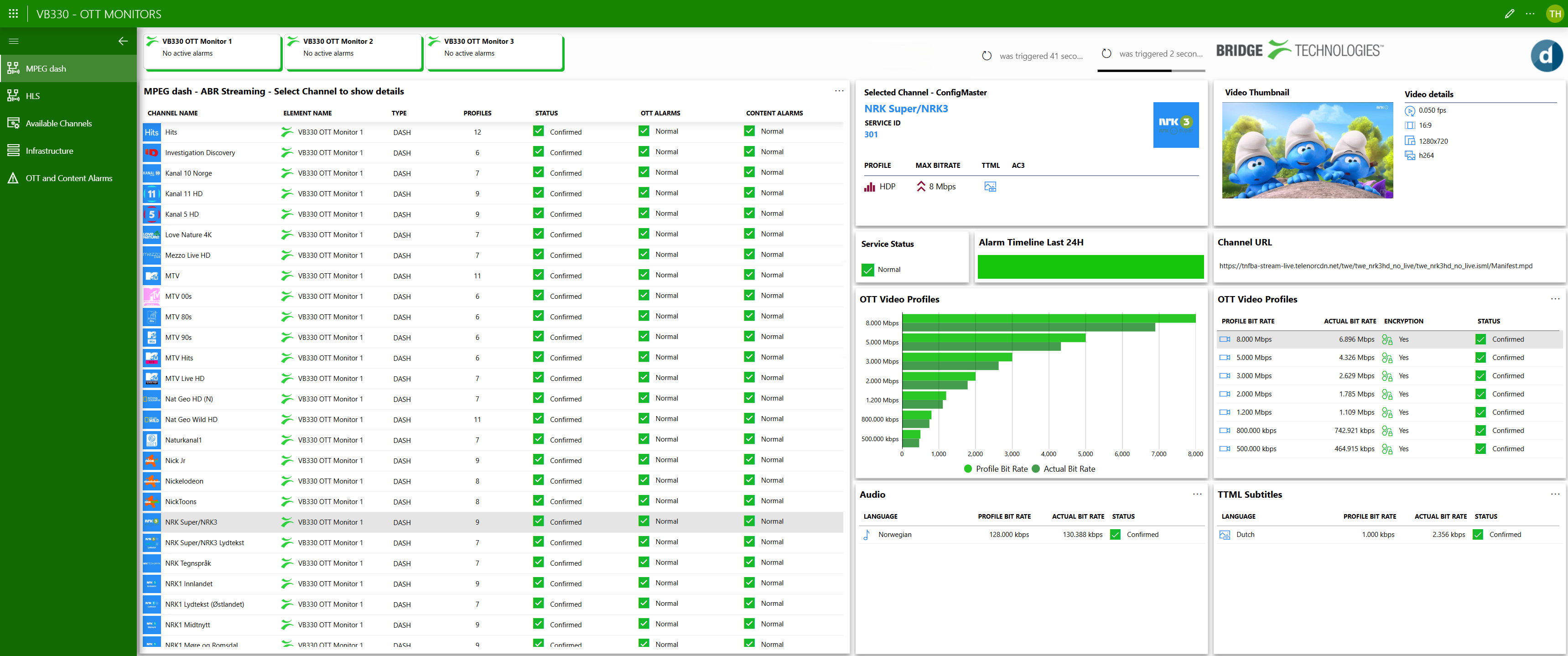
Task: Click refresh icon for triggered 2 seconds
Action: click(x=1106, y=53)
